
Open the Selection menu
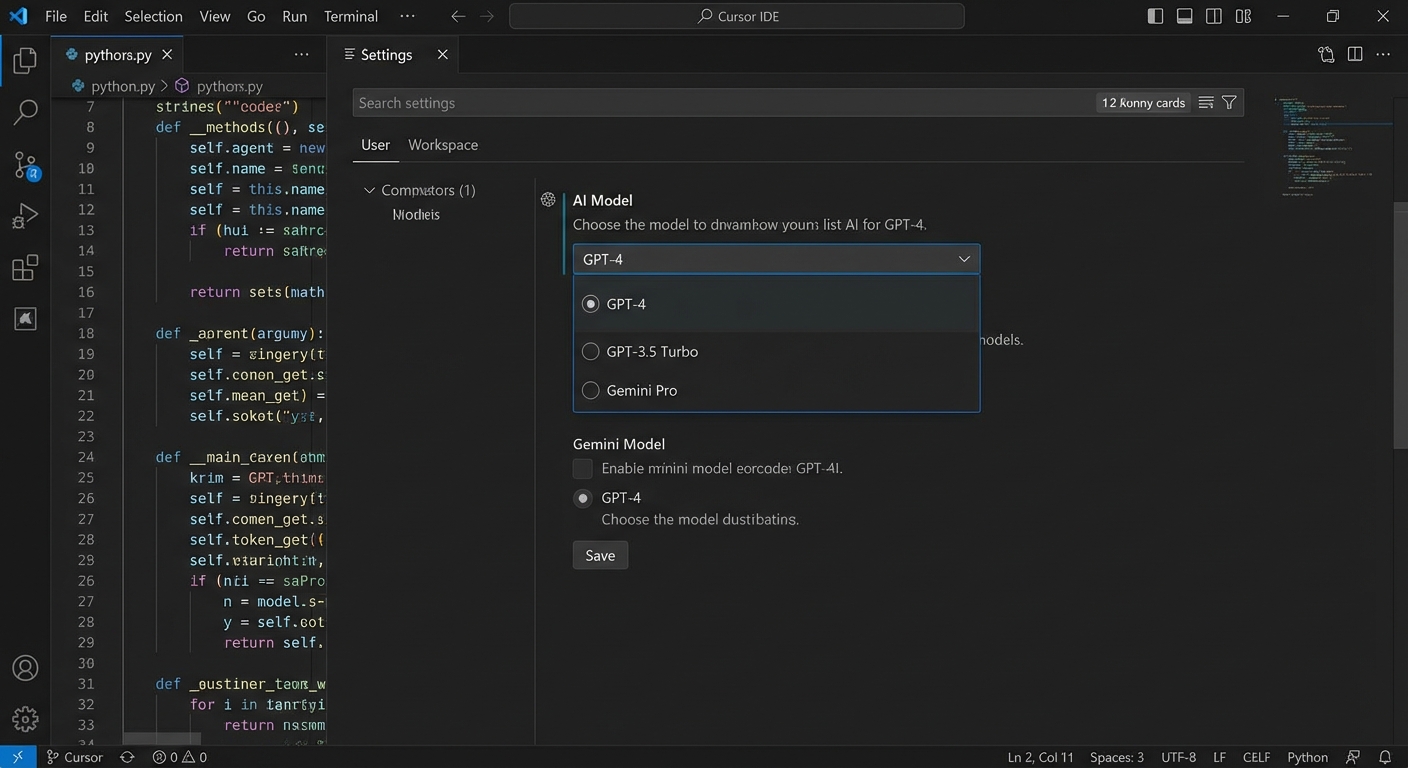point(153,16)
